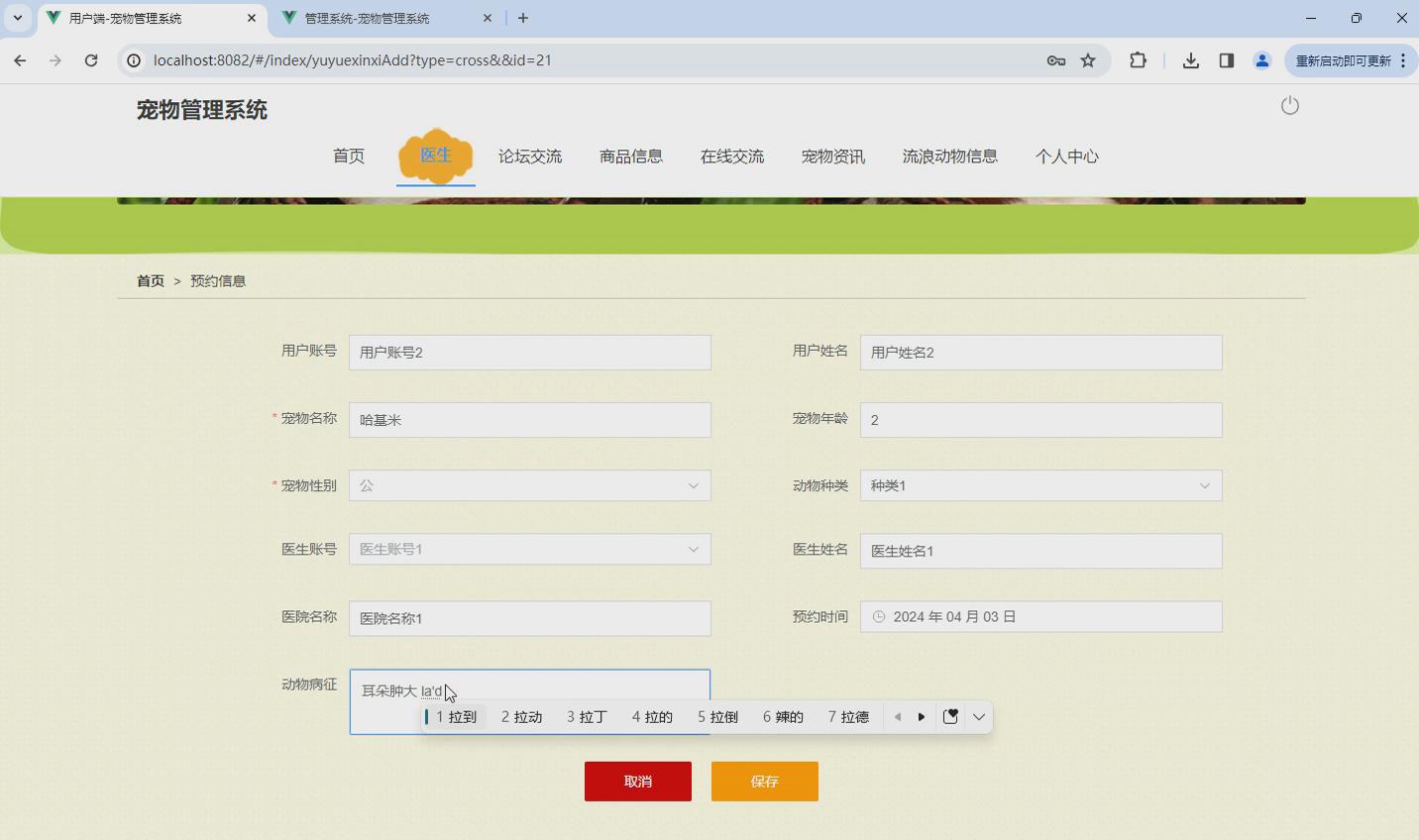Click the 保存 button
Image resolution: width=1419 pixels, height=840 pixels.
tap(764, 781)
